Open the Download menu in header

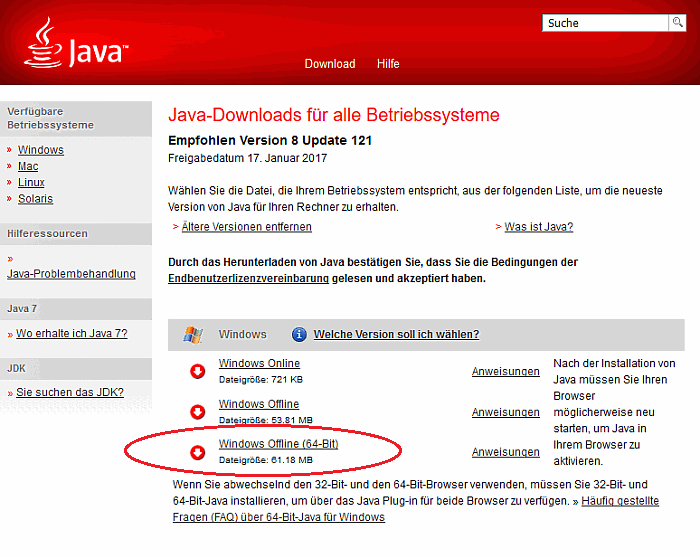click(330, 64)
